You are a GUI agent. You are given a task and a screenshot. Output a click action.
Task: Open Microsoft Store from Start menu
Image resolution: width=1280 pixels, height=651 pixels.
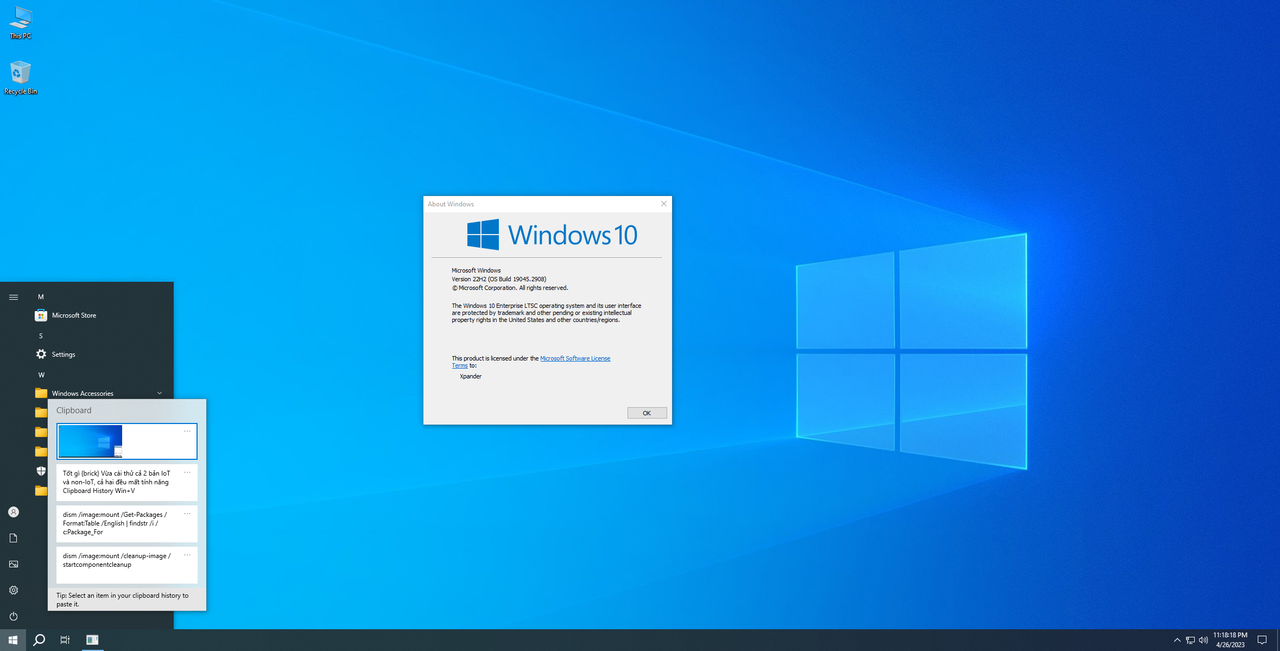pos(100,315)
